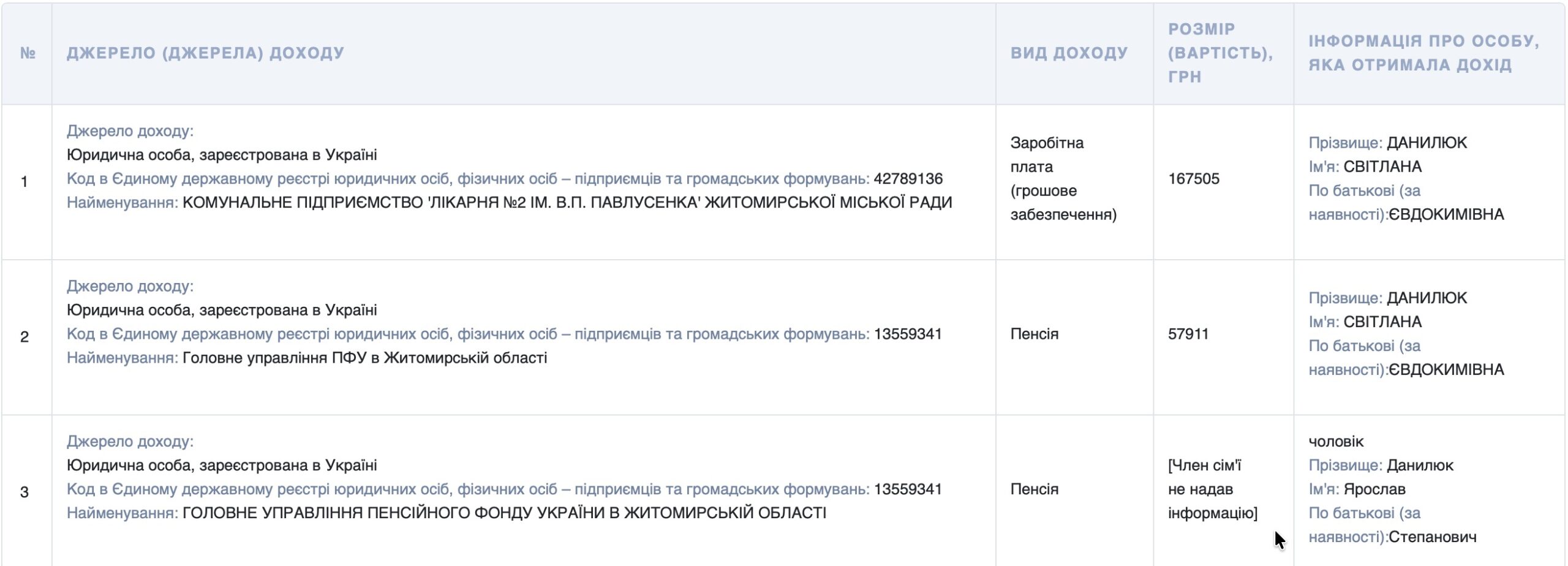Screen dimensions: 1568x566
Task: Click the Пенсія cell in row 3
Action: coord(1035,489)
